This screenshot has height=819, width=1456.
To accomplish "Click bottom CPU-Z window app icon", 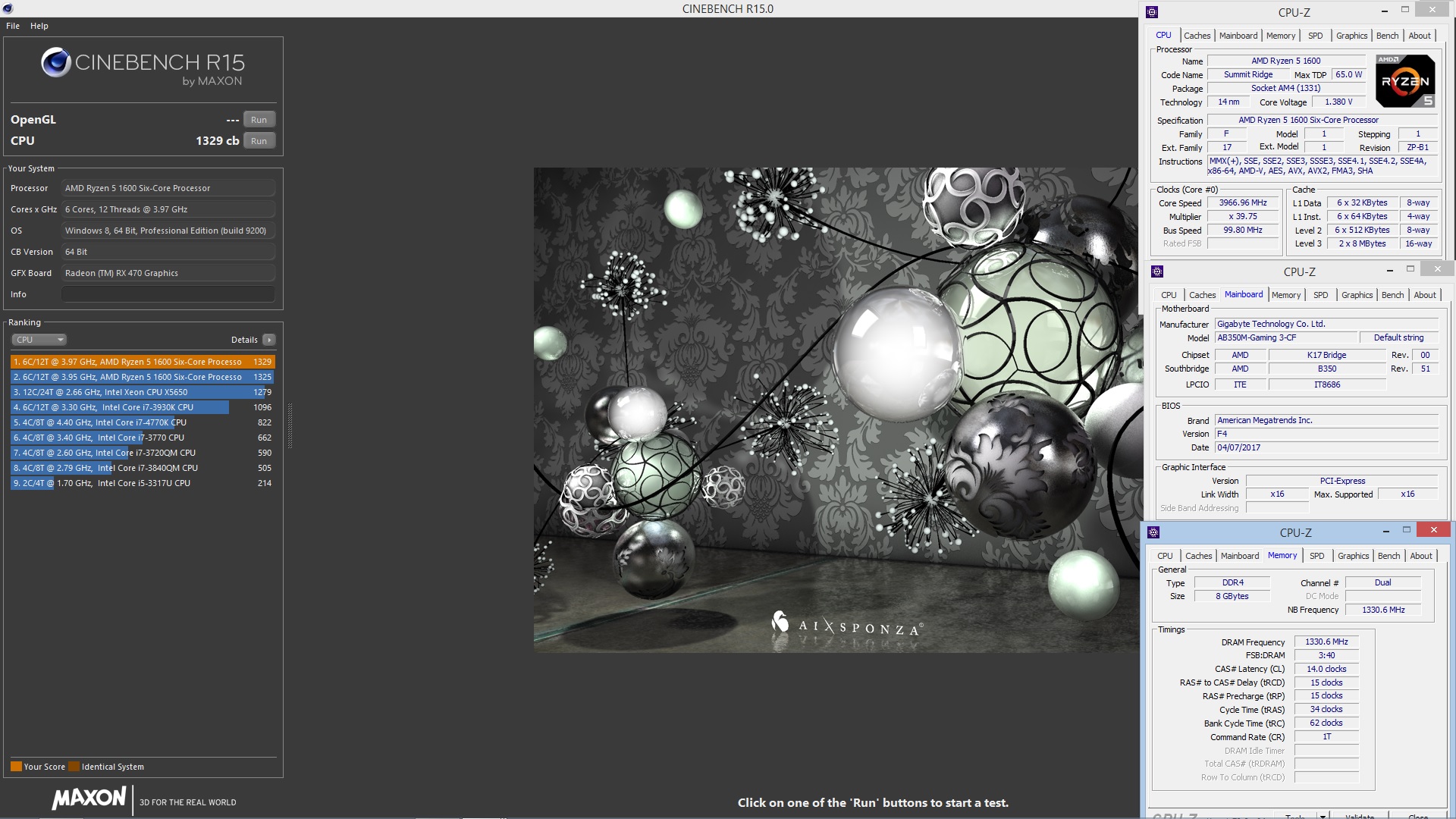I will click(x=1153, y=532).
